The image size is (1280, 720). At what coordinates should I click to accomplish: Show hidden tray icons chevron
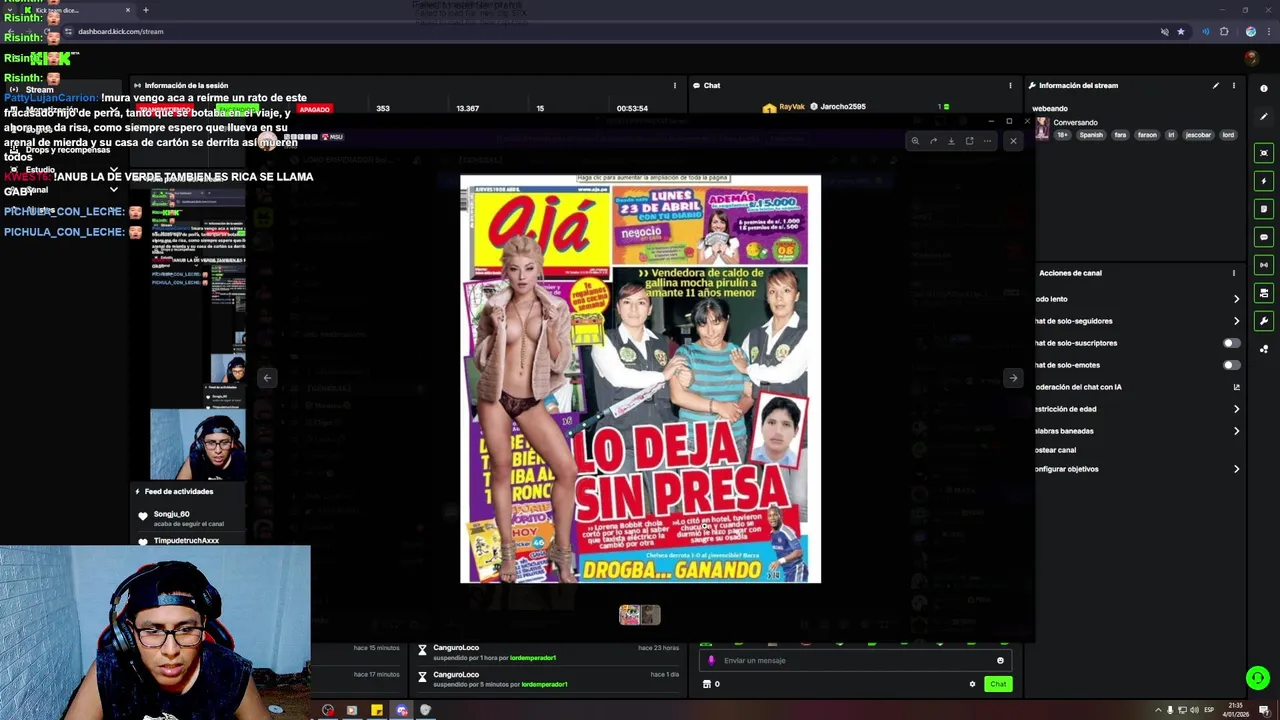pyautogui.click(x=1159, y=710)
